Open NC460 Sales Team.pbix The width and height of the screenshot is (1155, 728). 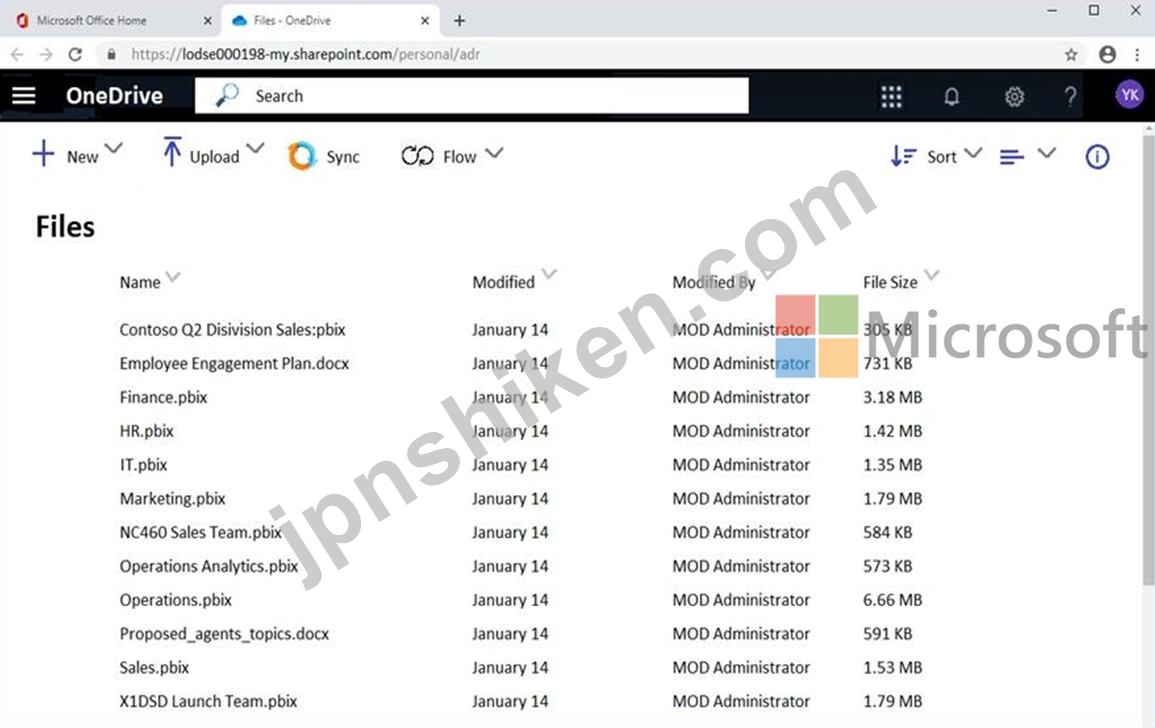(x=200, y=532)
